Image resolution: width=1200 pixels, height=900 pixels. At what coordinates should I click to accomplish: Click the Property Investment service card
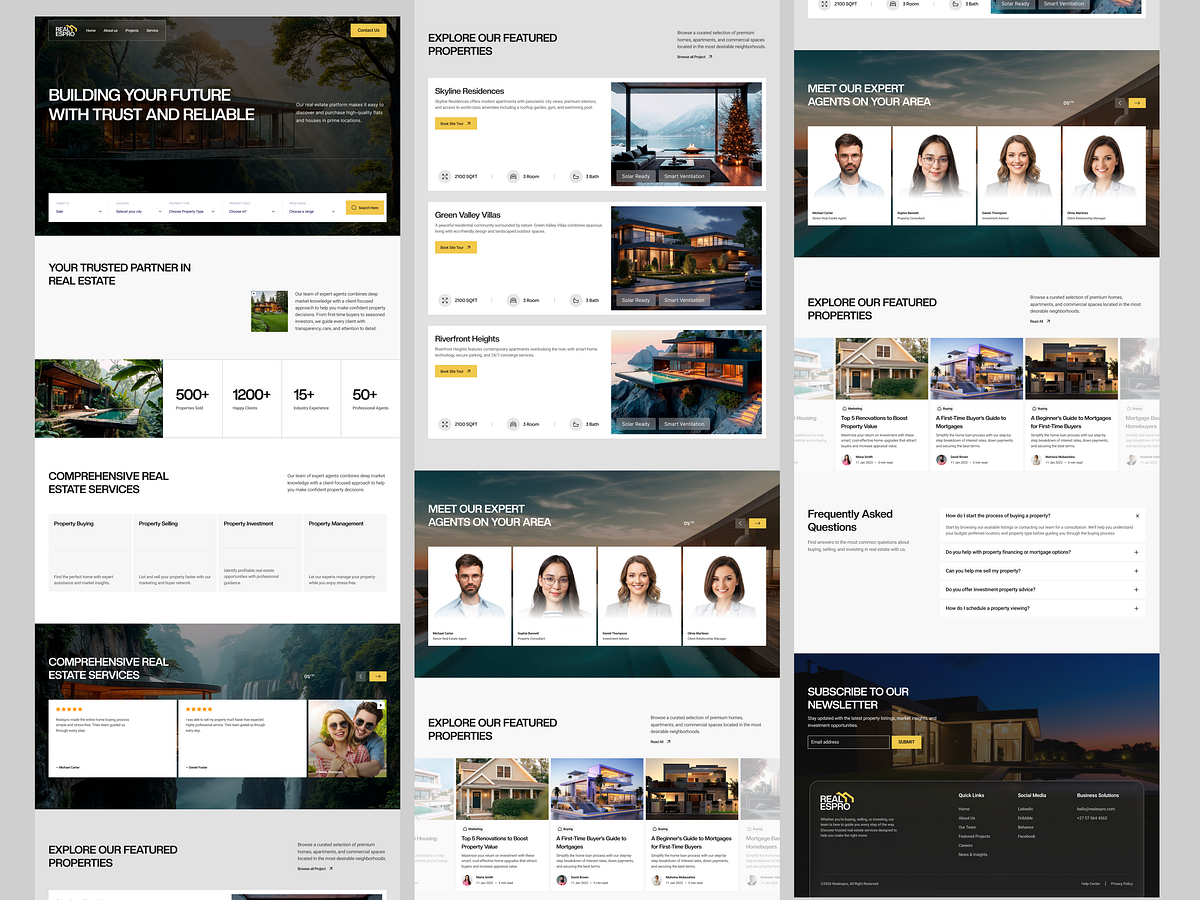coord(259,553)
